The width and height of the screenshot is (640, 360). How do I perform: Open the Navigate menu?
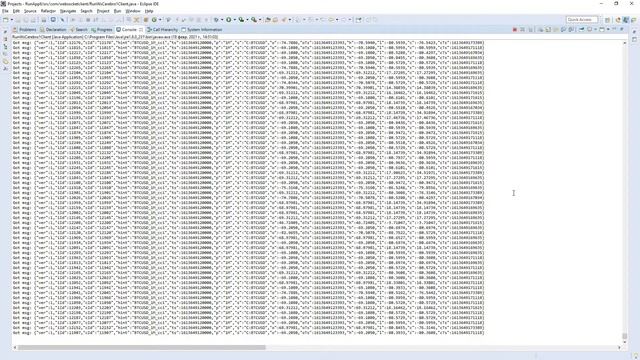(x=68, y=11)
